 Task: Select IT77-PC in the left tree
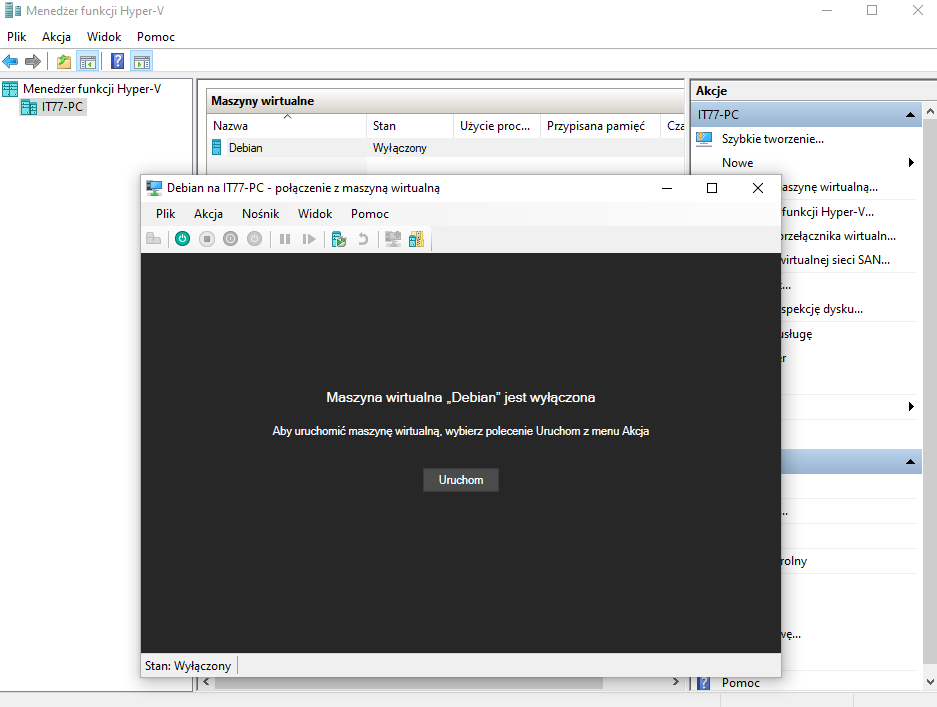62,107
